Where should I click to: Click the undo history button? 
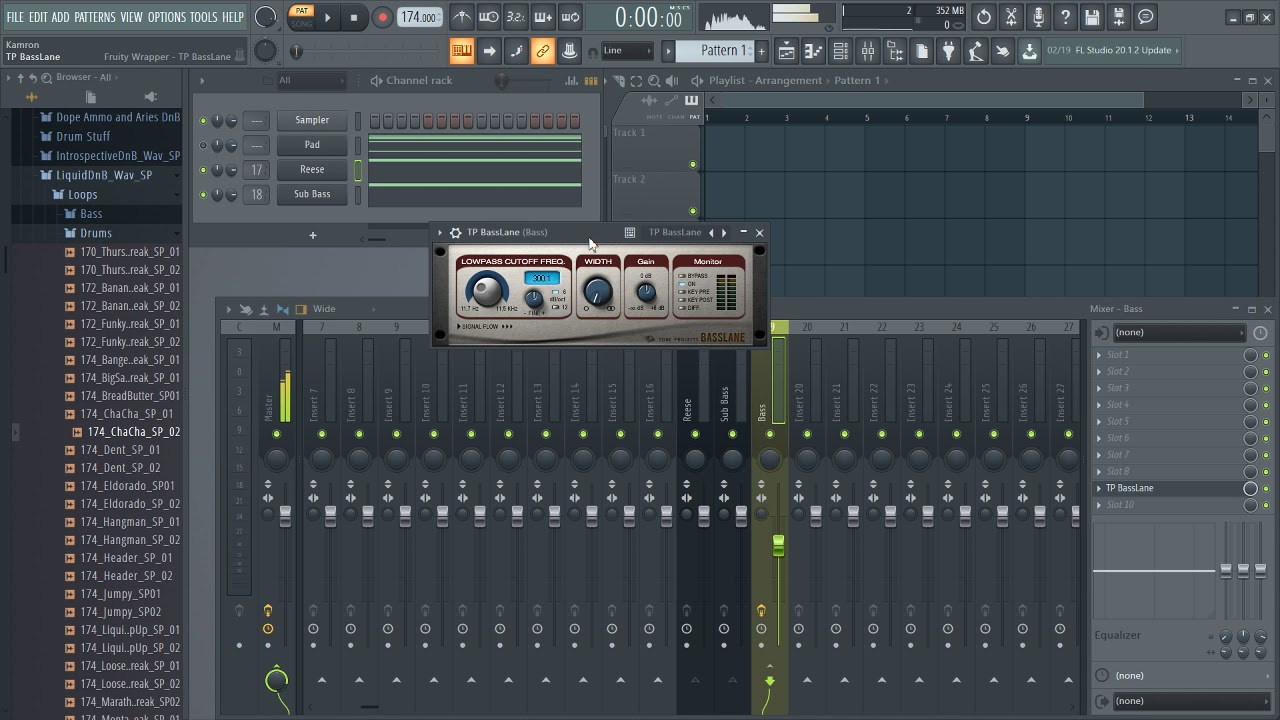pyautogui.click(x=985, y=17)
